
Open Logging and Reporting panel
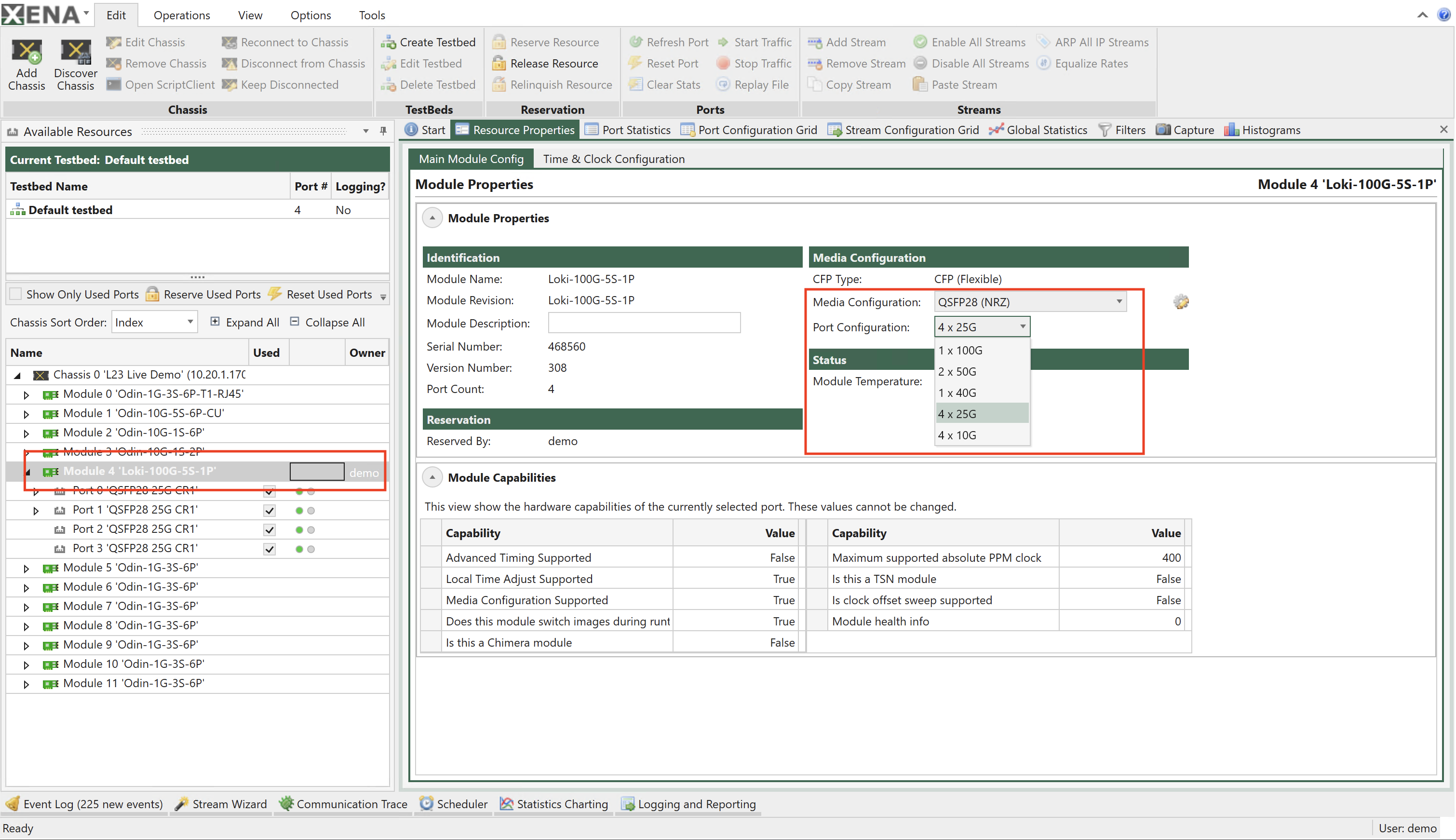[688, 804]
